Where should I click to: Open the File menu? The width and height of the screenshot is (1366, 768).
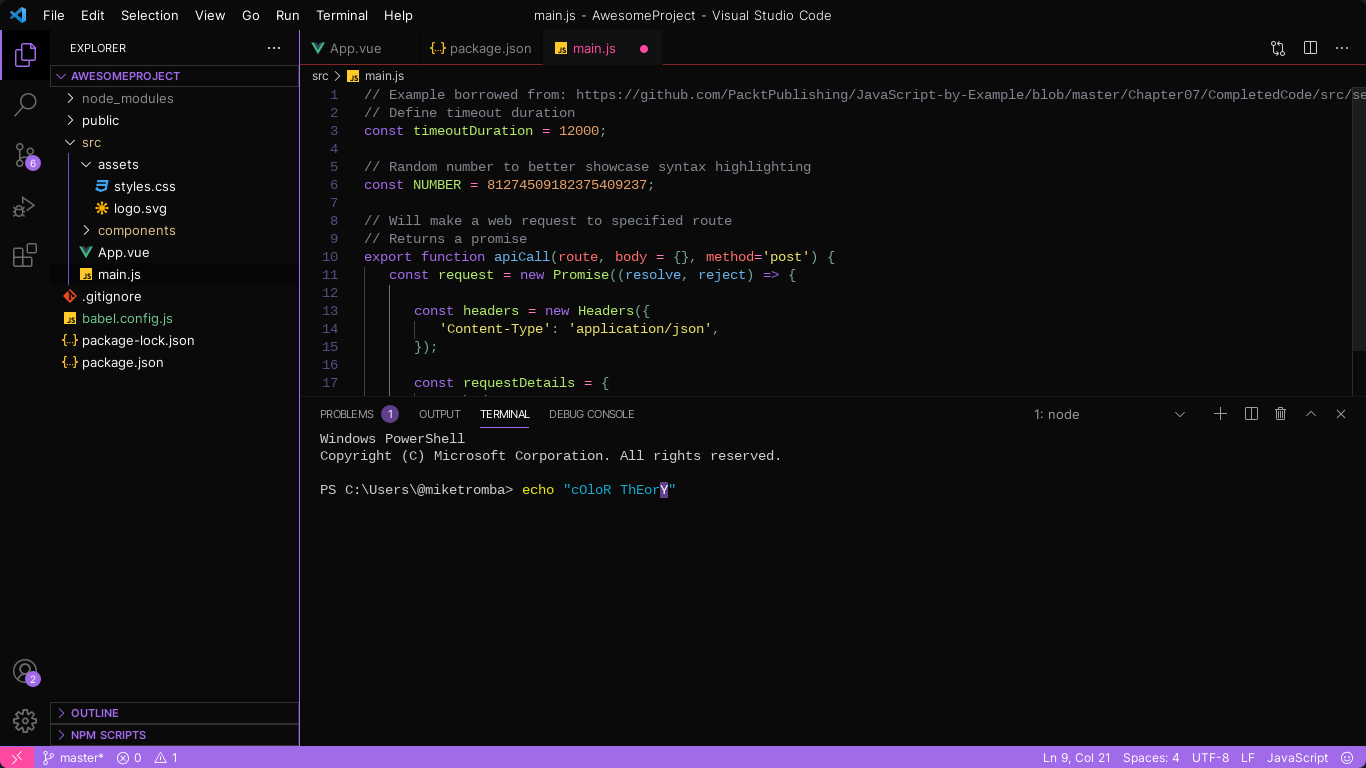[x=54, y=15]
